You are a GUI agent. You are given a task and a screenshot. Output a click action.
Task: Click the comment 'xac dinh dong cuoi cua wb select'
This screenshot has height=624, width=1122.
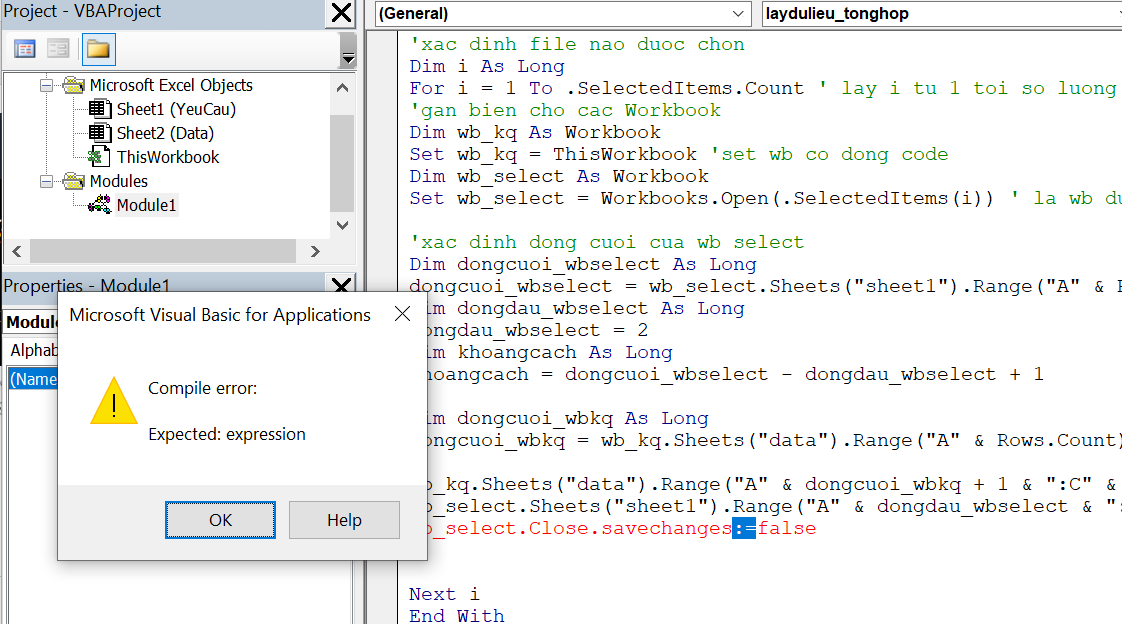[607, 243]
